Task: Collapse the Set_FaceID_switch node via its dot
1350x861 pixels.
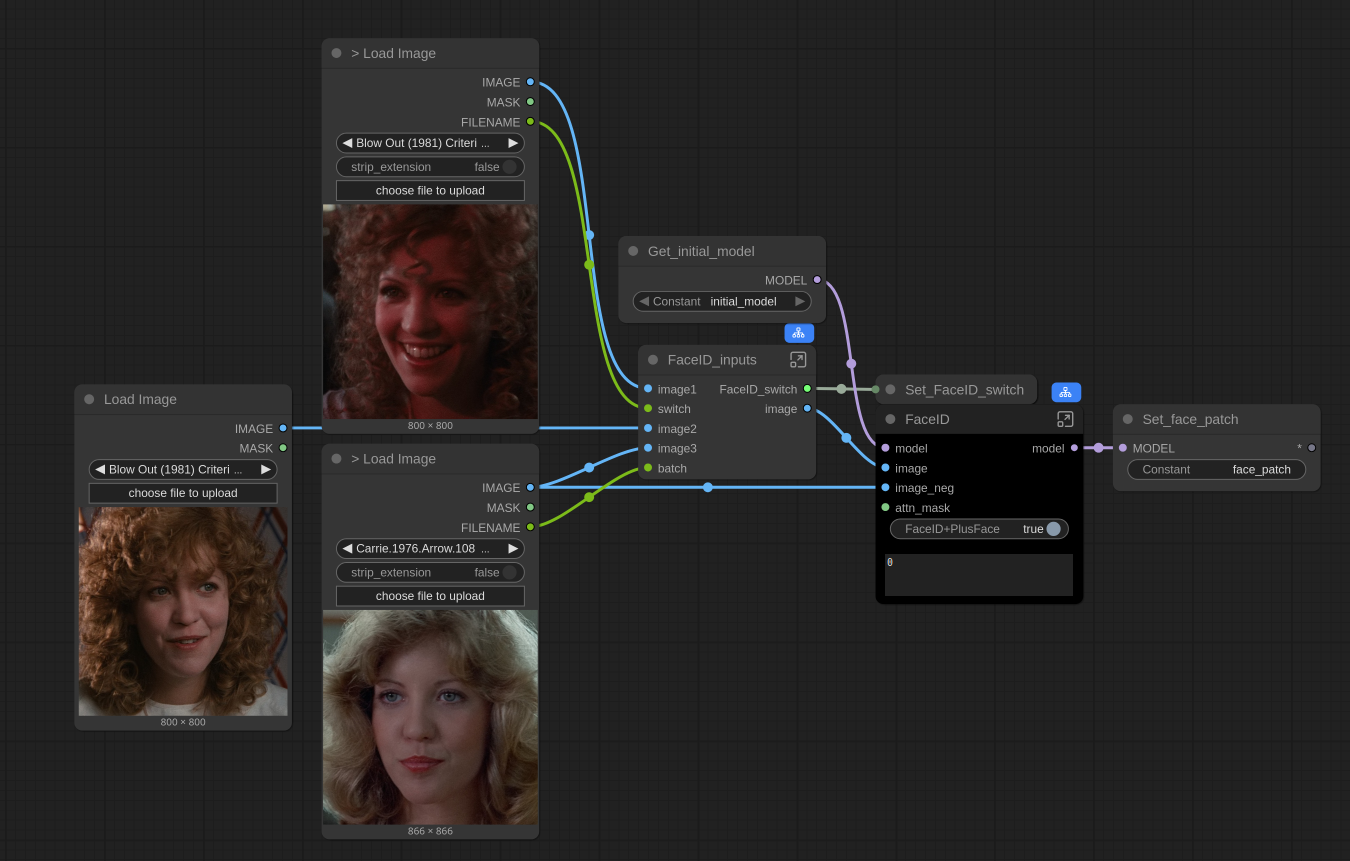Action: click(x=890, y=390)
